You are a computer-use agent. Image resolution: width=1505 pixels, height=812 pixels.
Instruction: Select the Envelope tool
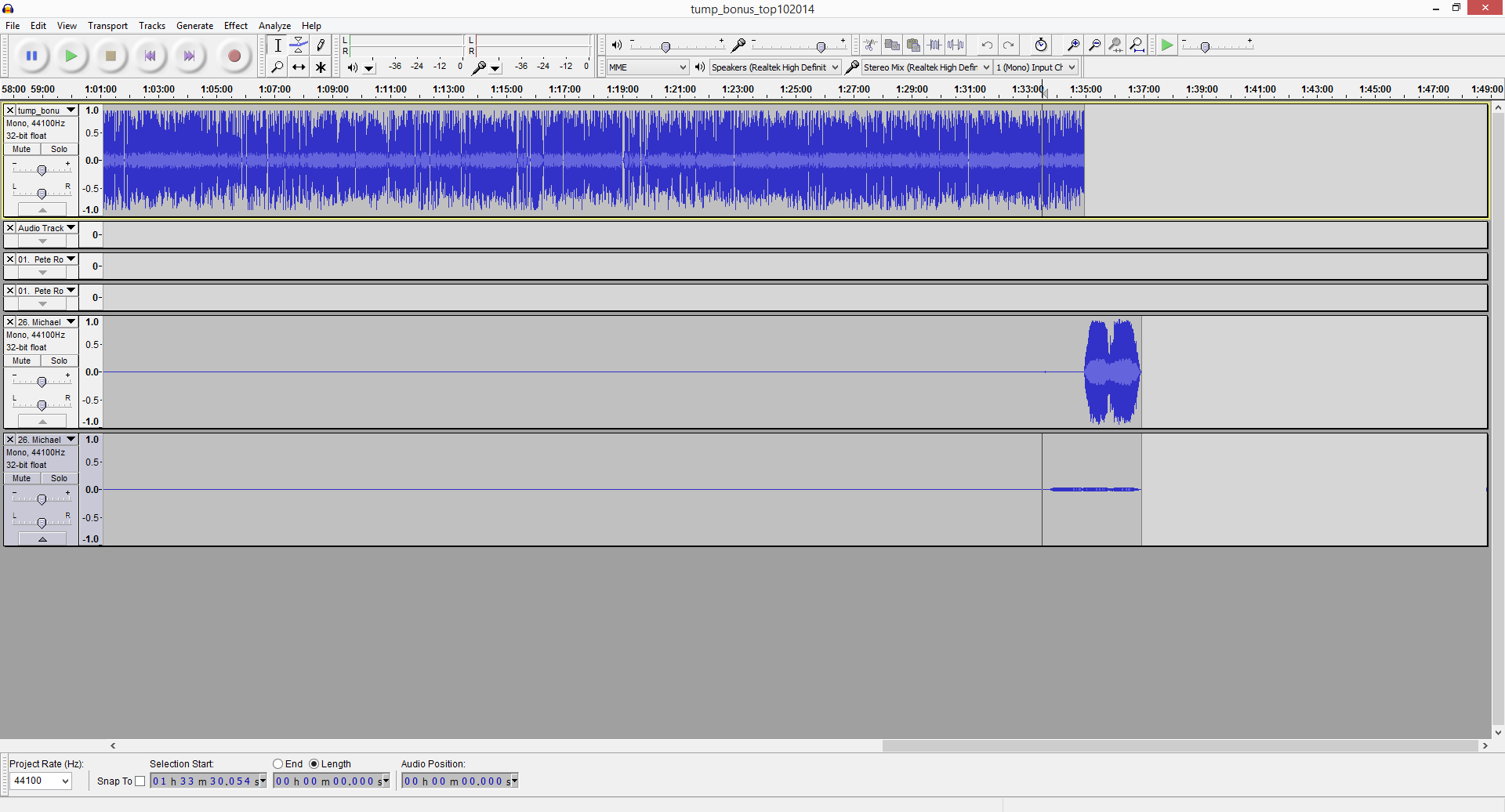tap(299, 45)
